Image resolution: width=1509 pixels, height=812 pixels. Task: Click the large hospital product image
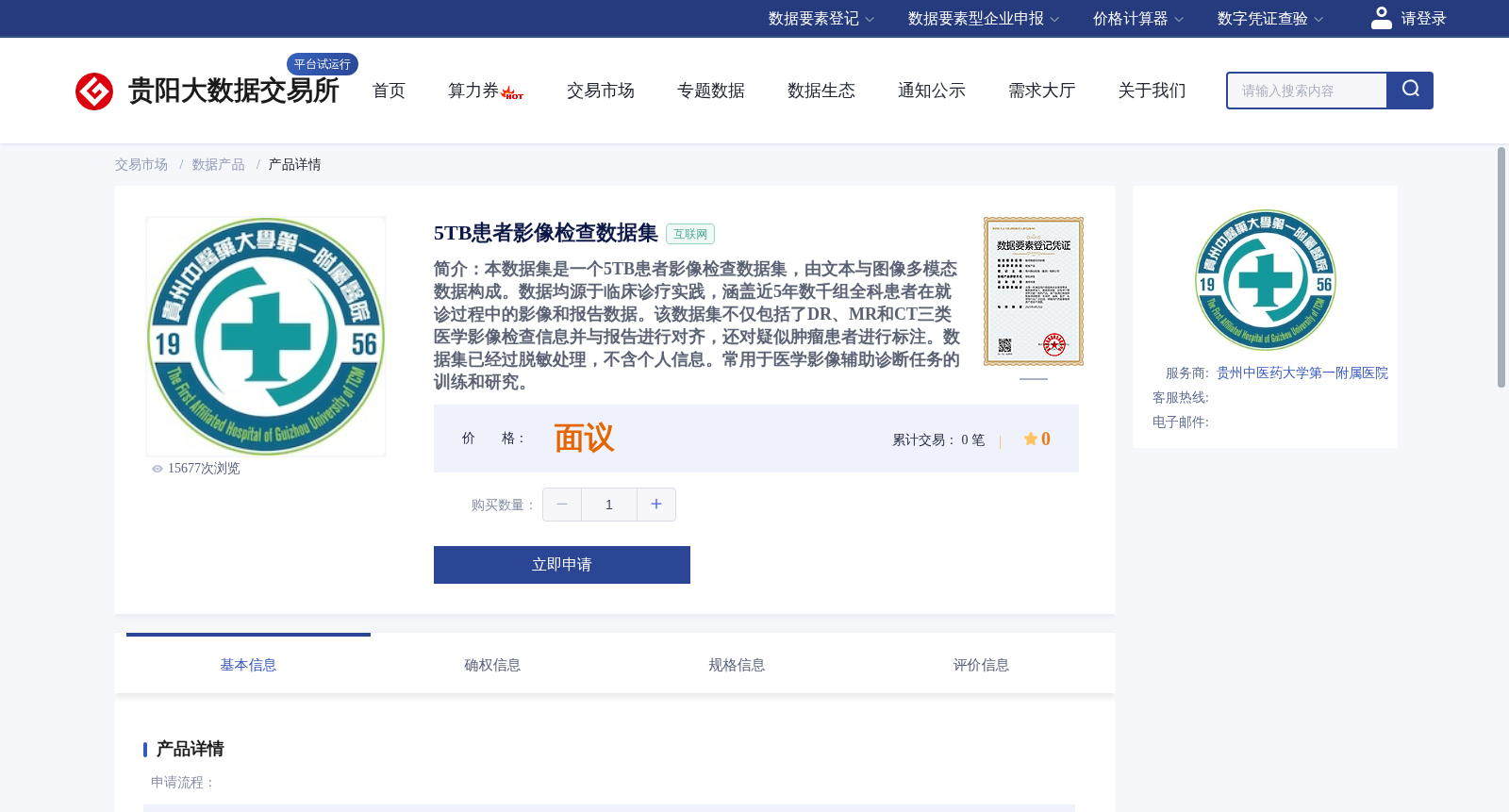[266, 337]
